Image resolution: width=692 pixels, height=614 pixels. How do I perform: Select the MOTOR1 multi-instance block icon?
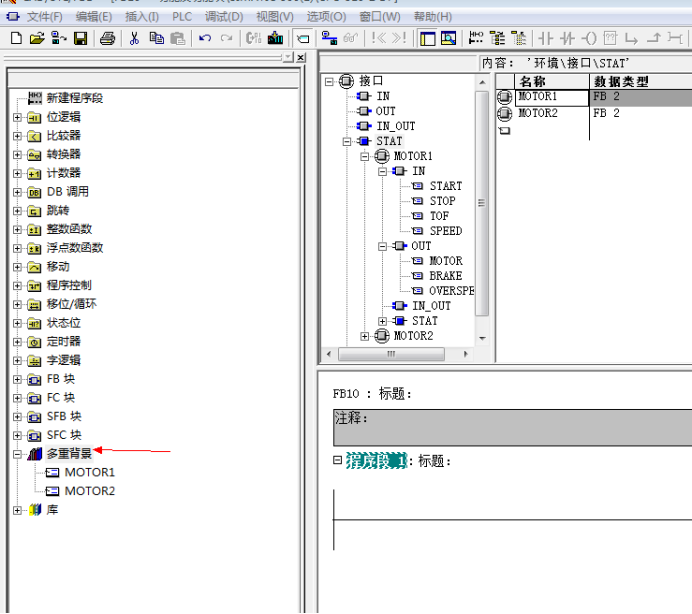53,472
